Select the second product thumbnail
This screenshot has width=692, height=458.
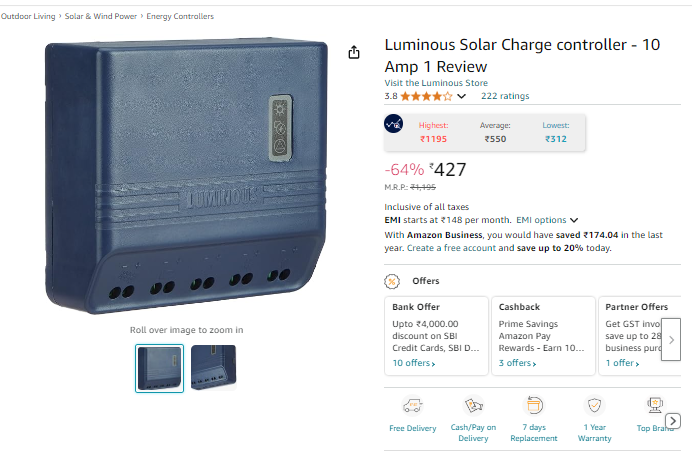pos(214,368)
